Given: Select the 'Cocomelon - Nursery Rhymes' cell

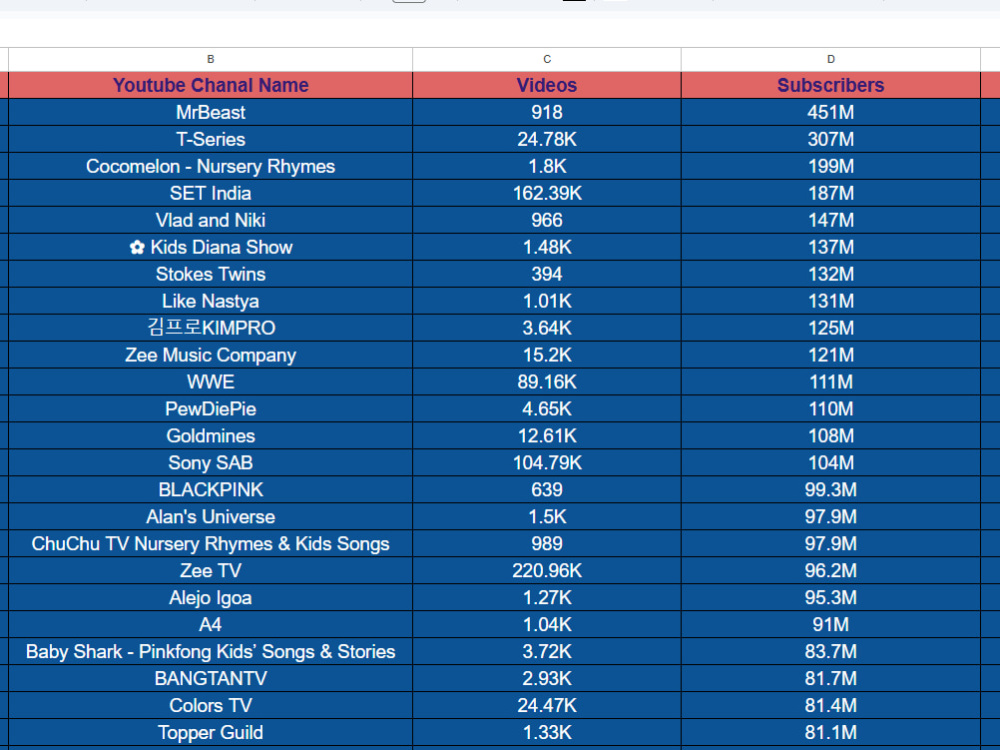Looking at the screenshot, I should point(210,166).
